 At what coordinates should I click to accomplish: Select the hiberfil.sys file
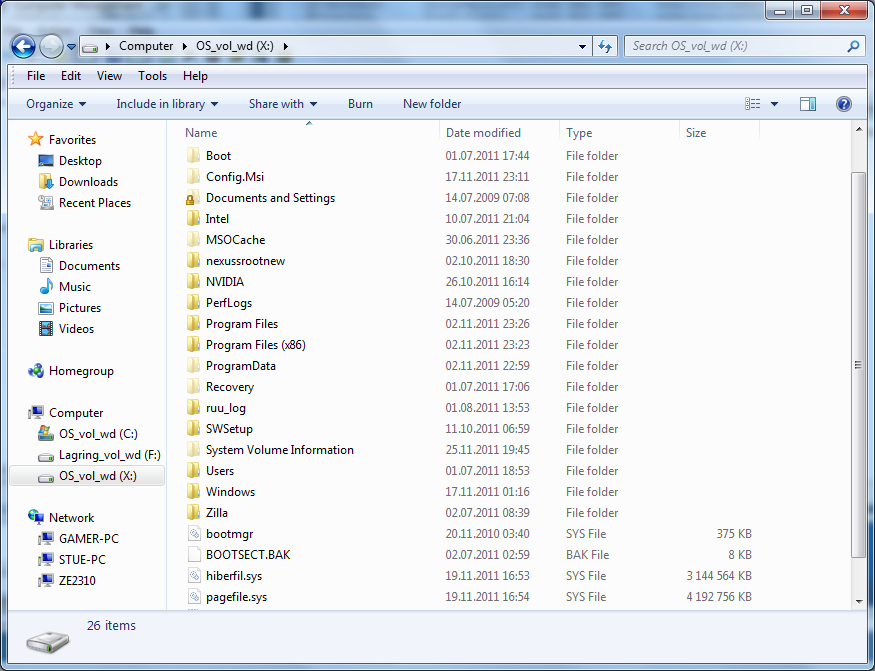234,576
